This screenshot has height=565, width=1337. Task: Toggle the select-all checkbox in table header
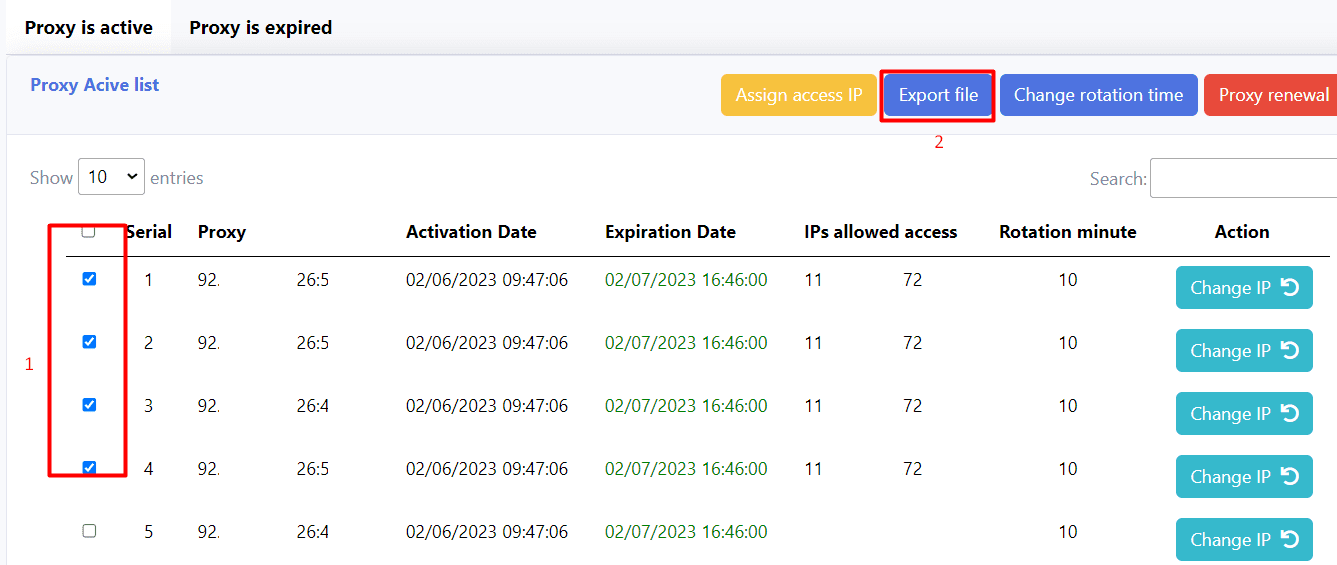[x=89, y=232]
